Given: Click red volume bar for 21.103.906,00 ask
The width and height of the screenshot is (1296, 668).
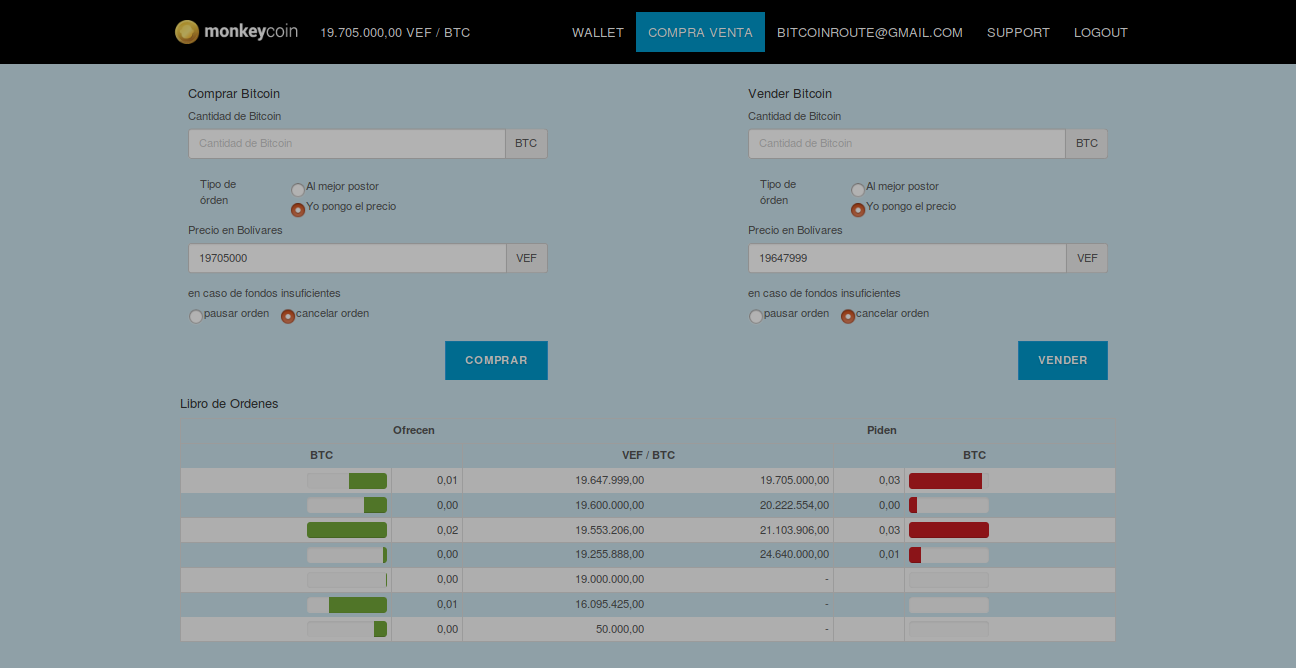Looking at the screenshot, I should click(949, 530).
